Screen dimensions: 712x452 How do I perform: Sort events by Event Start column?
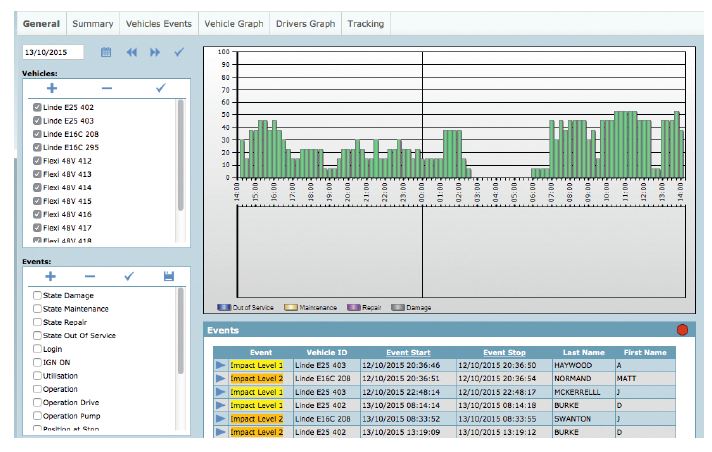408,353
